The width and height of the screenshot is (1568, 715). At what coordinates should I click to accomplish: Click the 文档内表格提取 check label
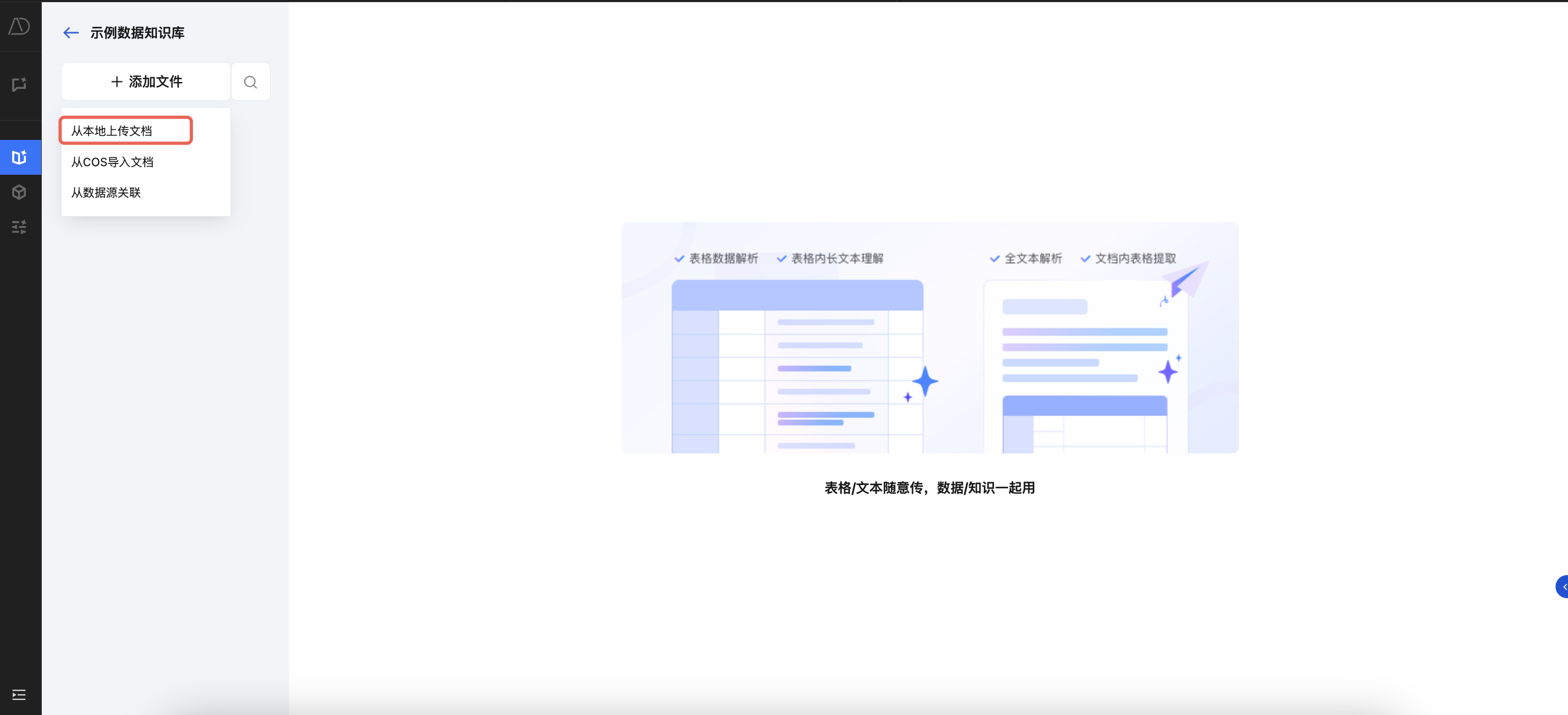[1135, 258]
